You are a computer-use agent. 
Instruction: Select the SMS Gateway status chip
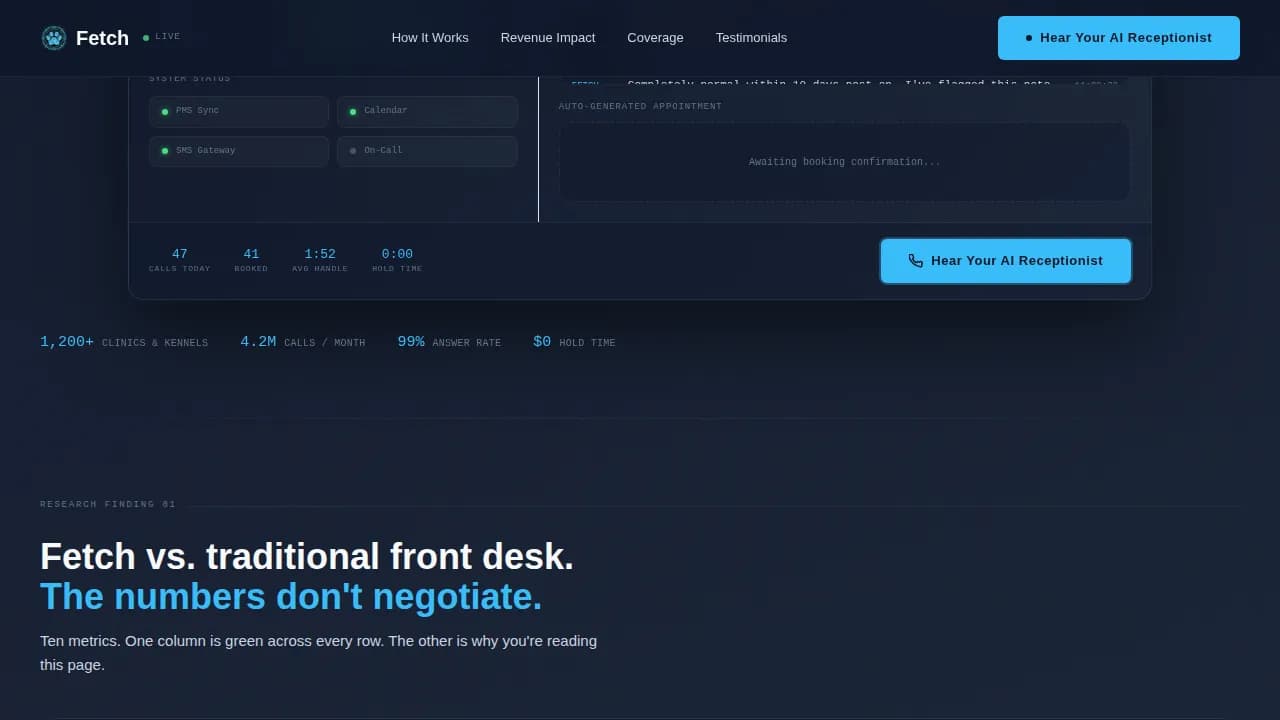[x=239, y=151]
